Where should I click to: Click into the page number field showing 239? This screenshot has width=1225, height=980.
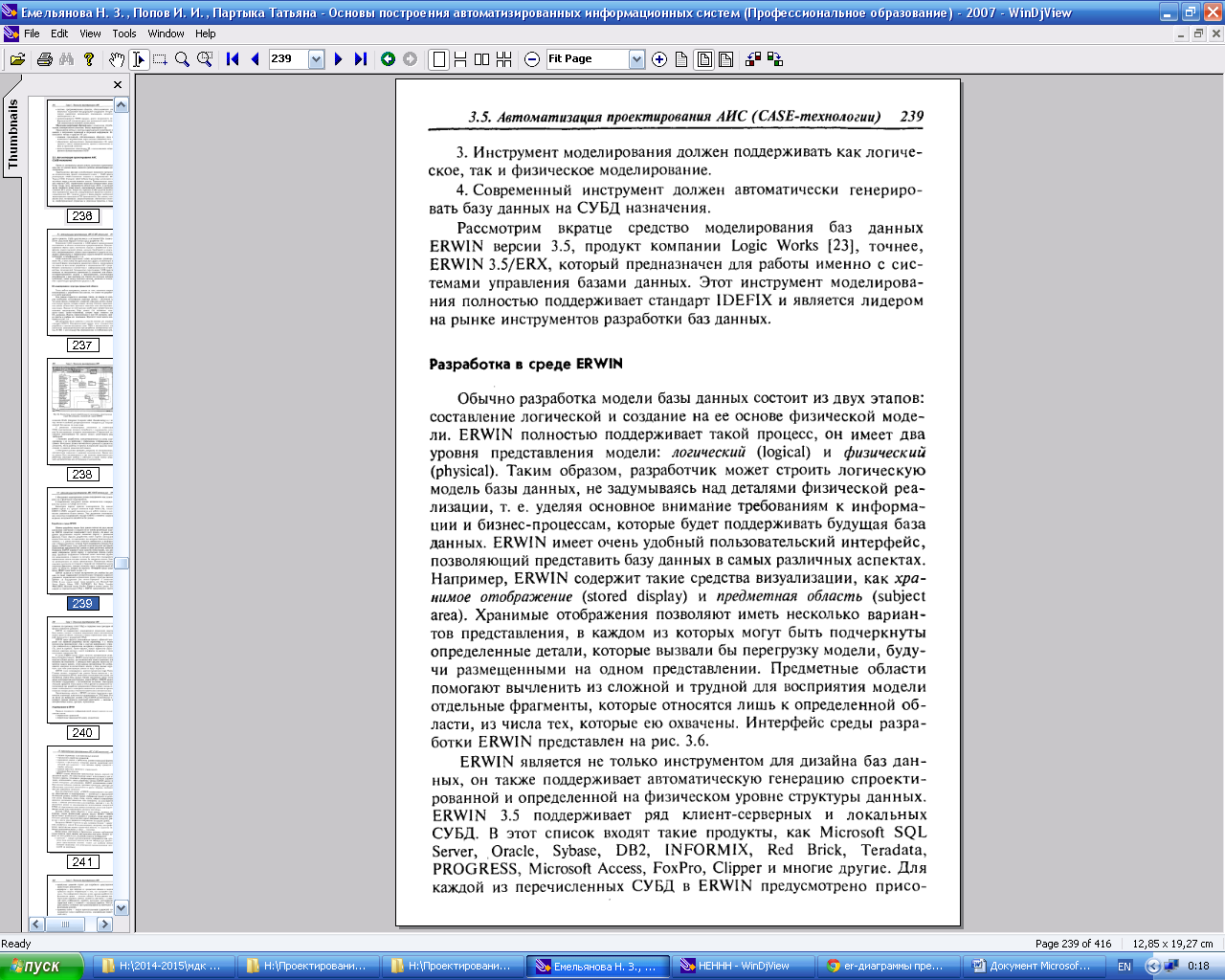288,59
